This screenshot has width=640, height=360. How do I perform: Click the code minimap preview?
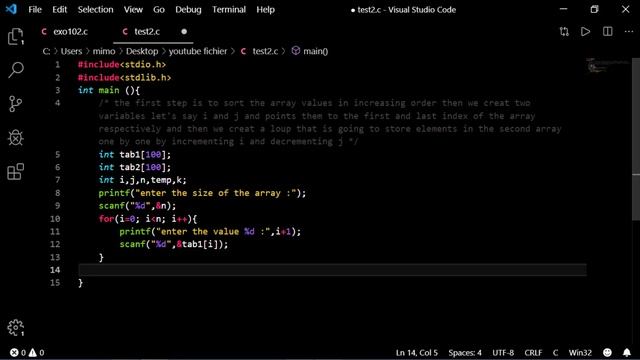point(608,65)
